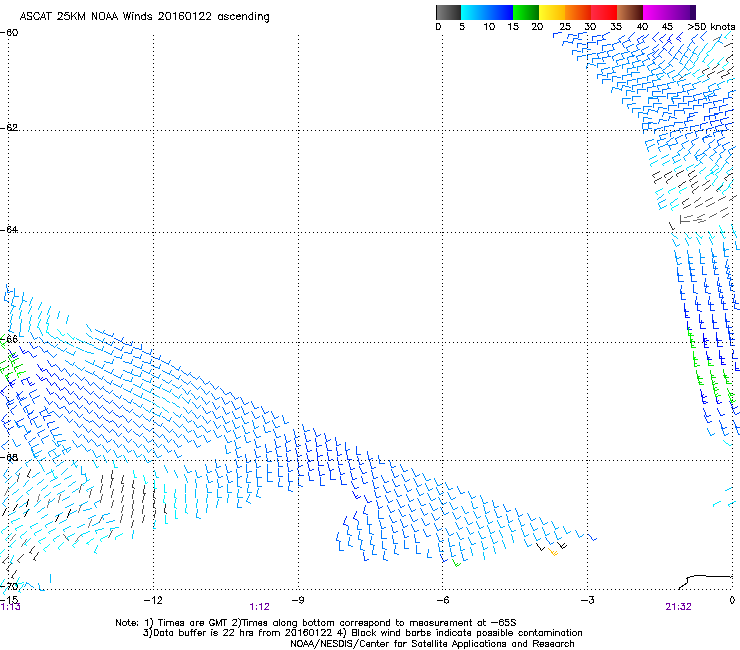Click the latitude label -64
740x650 pixels.
9,229
